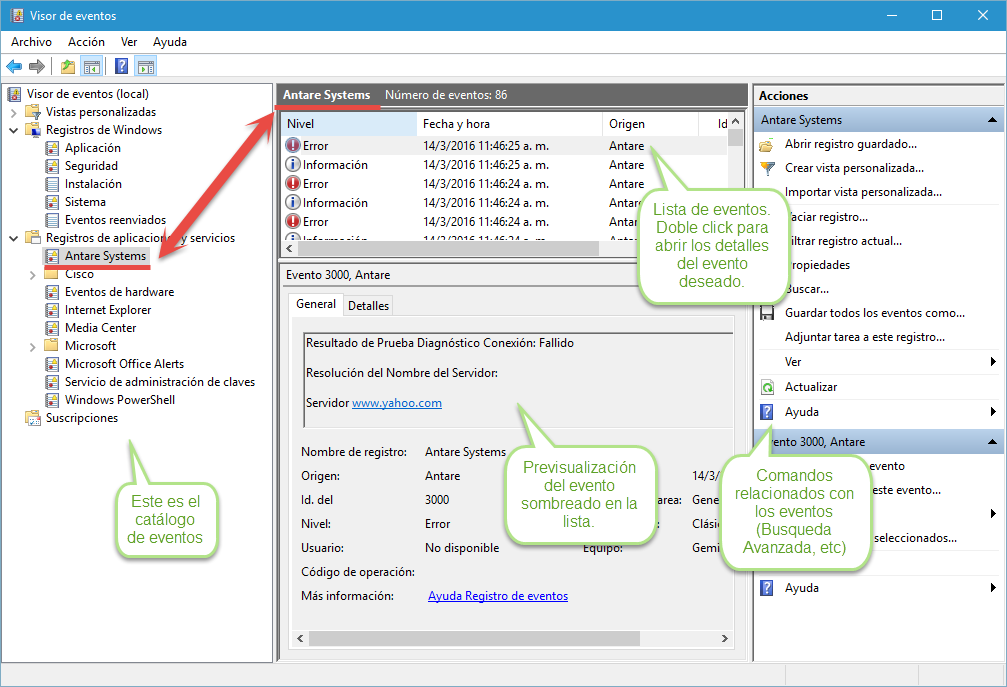This screenshot has width=1007, height=687.
Task: Click the Ayuda Registro de eventos link
Action: [x=497, y=596]
